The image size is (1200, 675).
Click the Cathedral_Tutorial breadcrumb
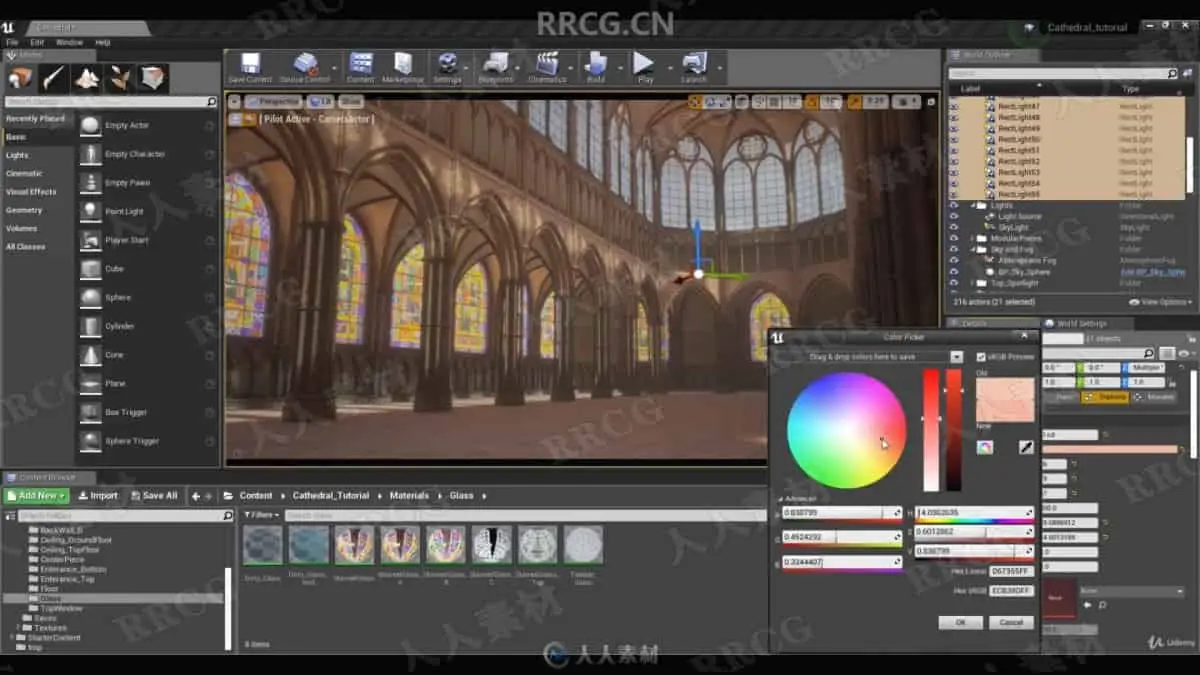coord(331,496)
